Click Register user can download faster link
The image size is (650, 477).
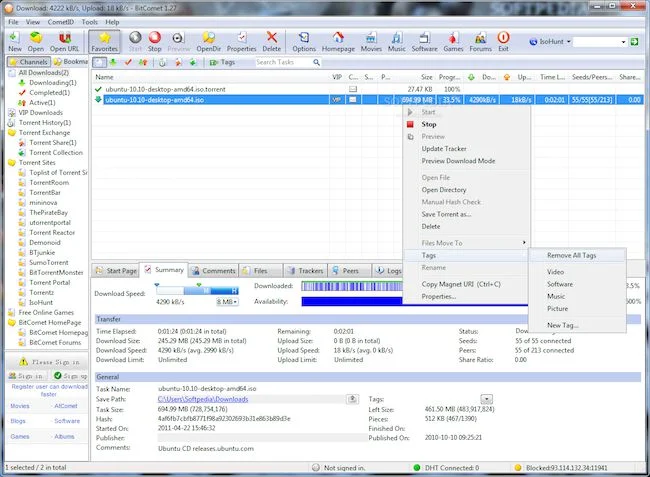pyautogui.click(x=49, y=390)
